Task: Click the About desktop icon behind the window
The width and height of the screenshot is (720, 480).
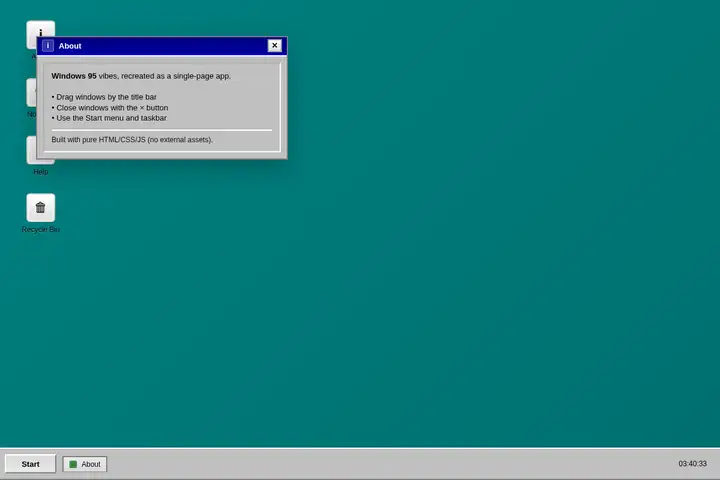Action: (40, 28)
